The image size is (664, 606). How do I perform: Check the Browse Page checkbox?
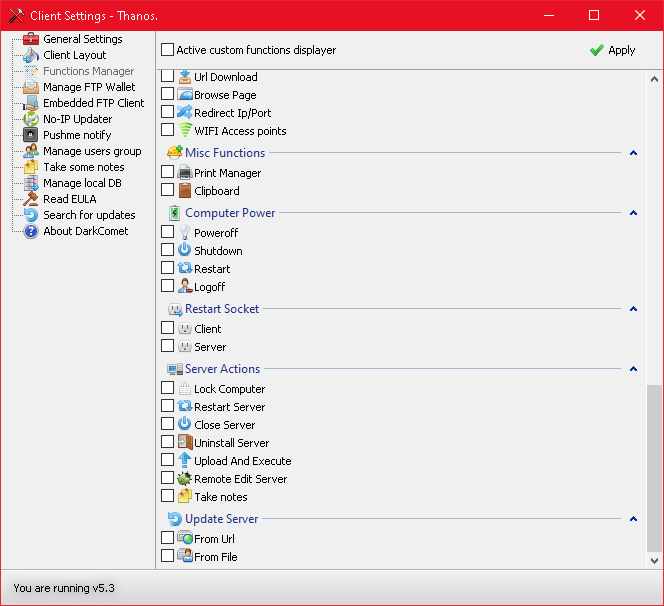click(167, 95)
